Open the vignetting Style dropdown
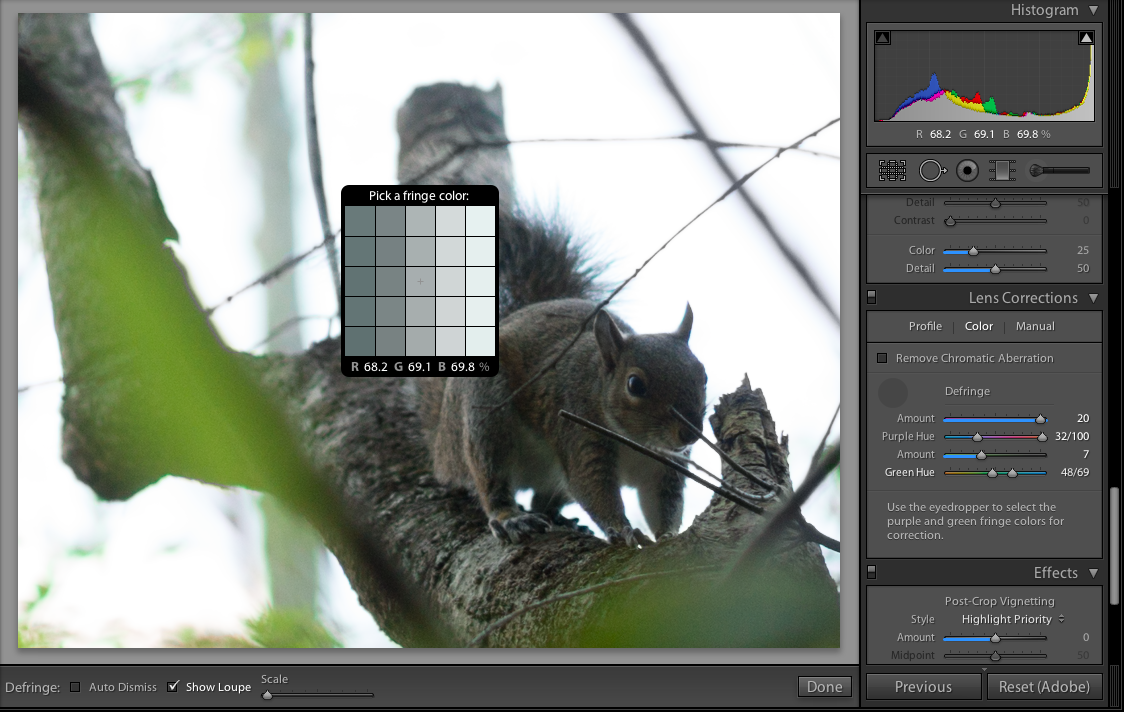This screenshot has width=1124, height=712. coord(1012,619)
